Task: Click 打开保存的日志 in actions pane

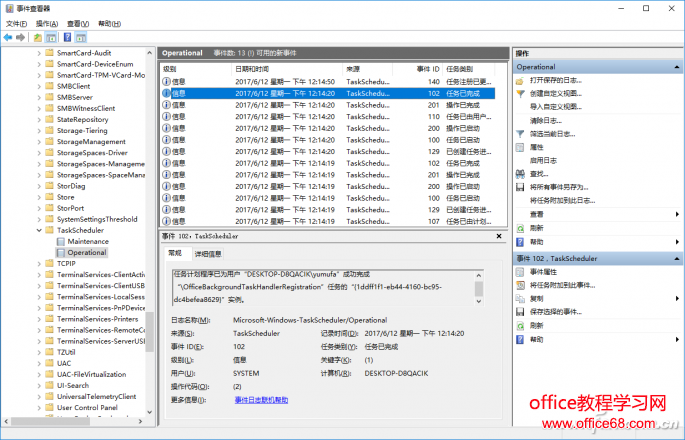Action: coord(557,79)
